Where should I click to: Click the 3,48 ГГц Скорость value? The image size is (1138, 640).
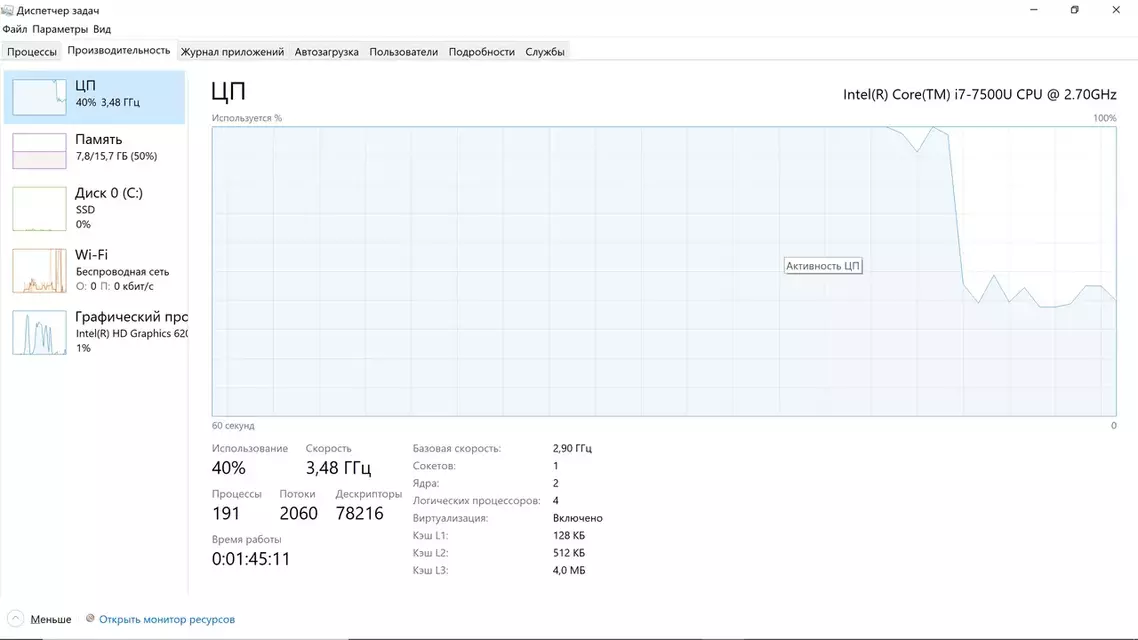338,468
